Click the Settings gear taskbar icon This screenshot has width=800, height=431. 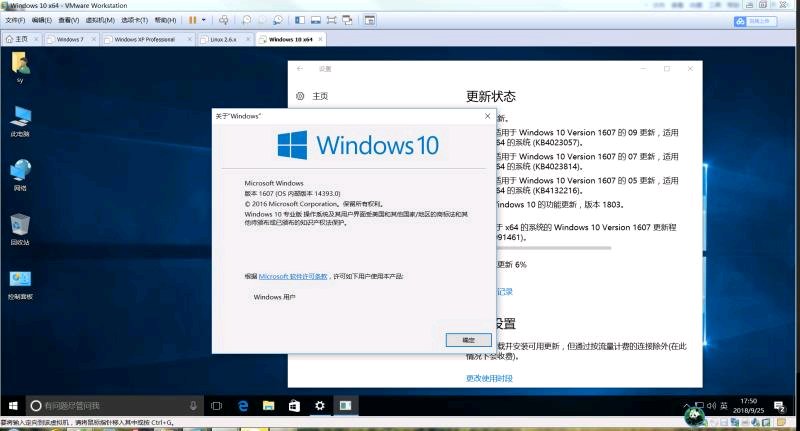pos(320,406)
